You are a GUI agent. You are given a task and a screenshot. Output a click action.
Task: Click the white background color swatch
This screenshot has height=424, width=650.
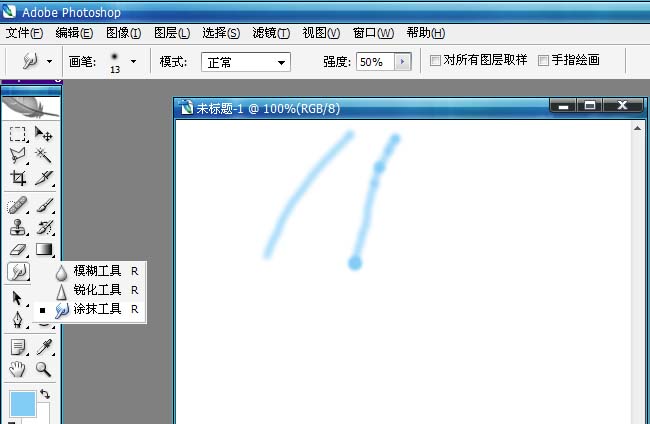tap(44, 414)
